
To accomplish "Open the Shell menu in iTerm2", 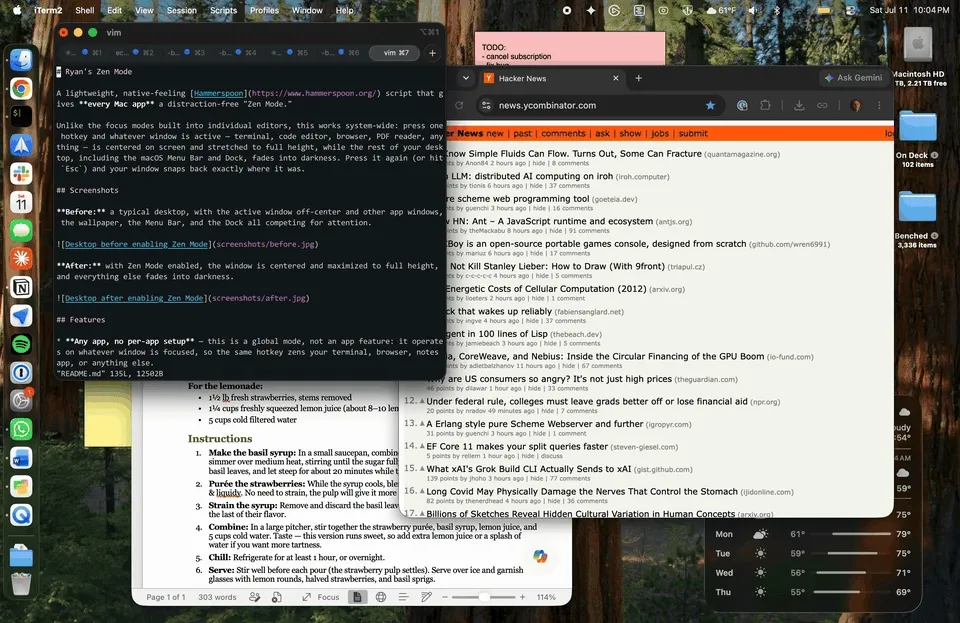I will tap(84, 10).
